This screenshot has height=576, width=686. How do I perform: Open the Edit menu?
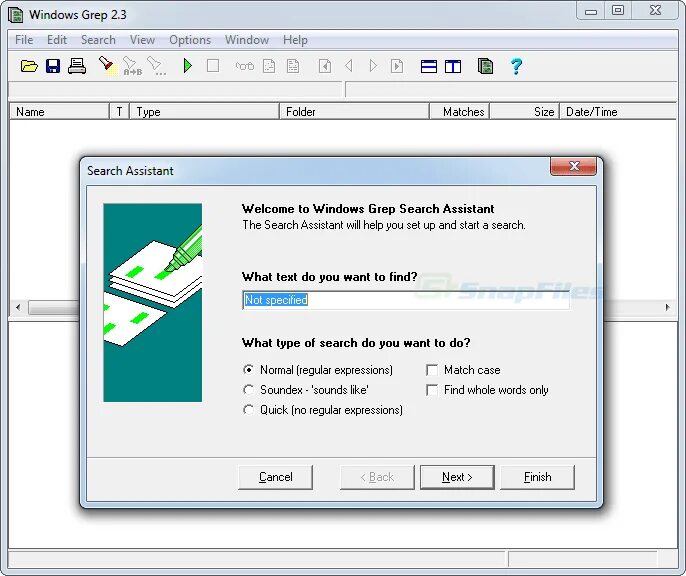point(57,40)
